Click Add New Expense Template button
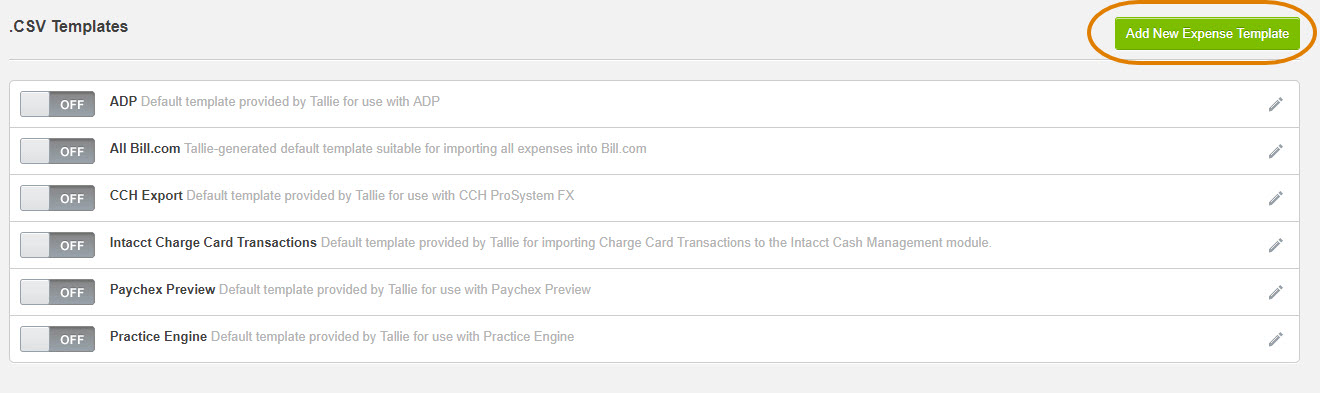Screen dimensions: 1320x393 (x=1207, y=33)
